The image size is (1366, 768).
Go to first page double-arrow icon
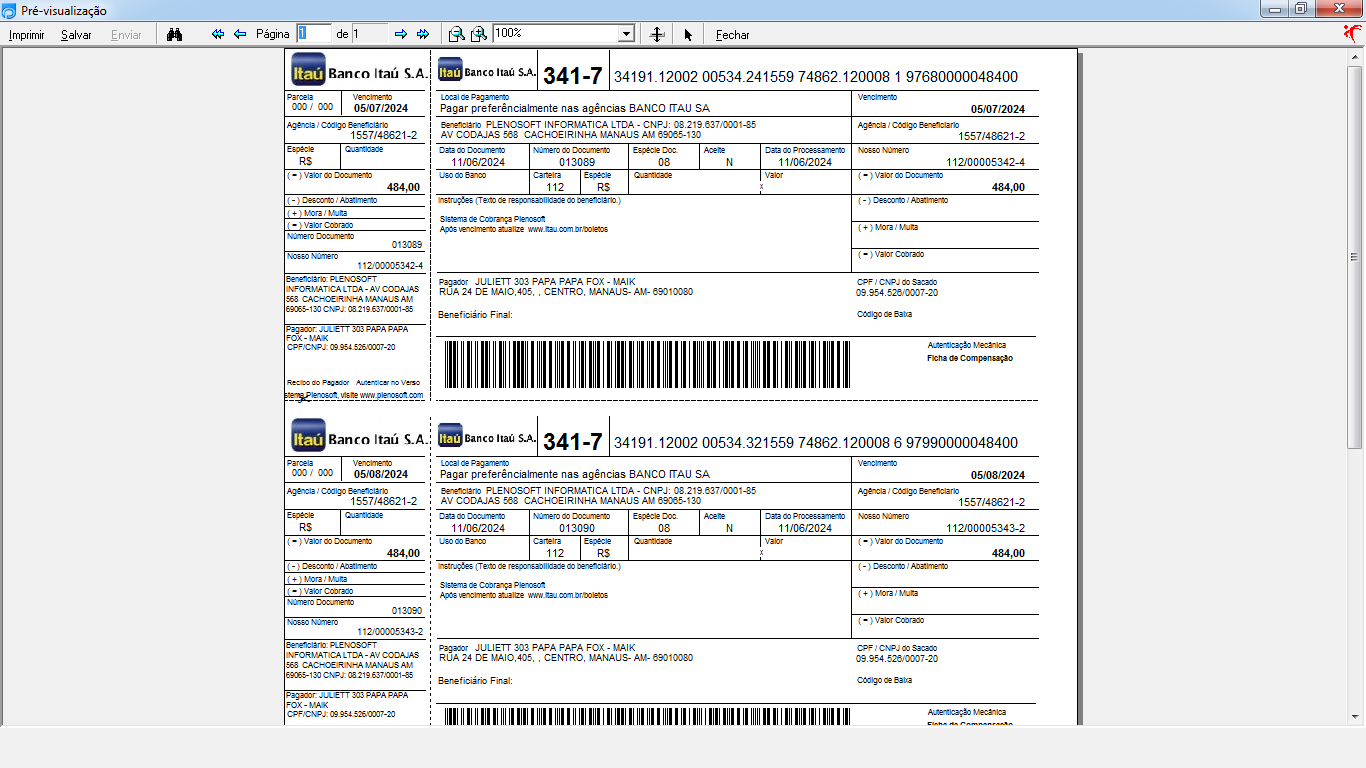(x=218, y=34)
